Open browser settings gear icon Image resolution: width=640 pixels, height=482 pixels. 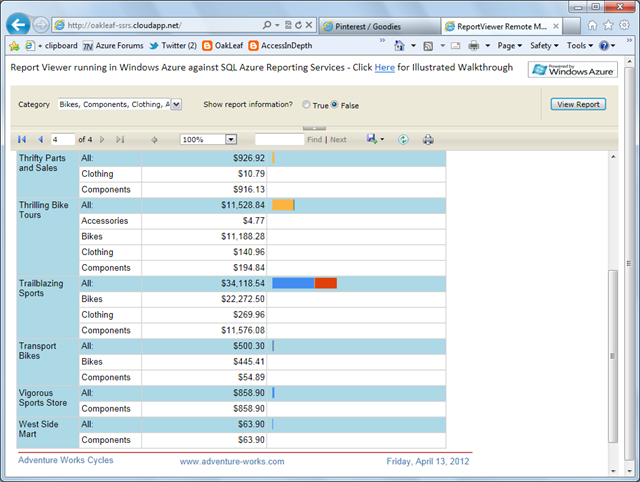(624, 25)
